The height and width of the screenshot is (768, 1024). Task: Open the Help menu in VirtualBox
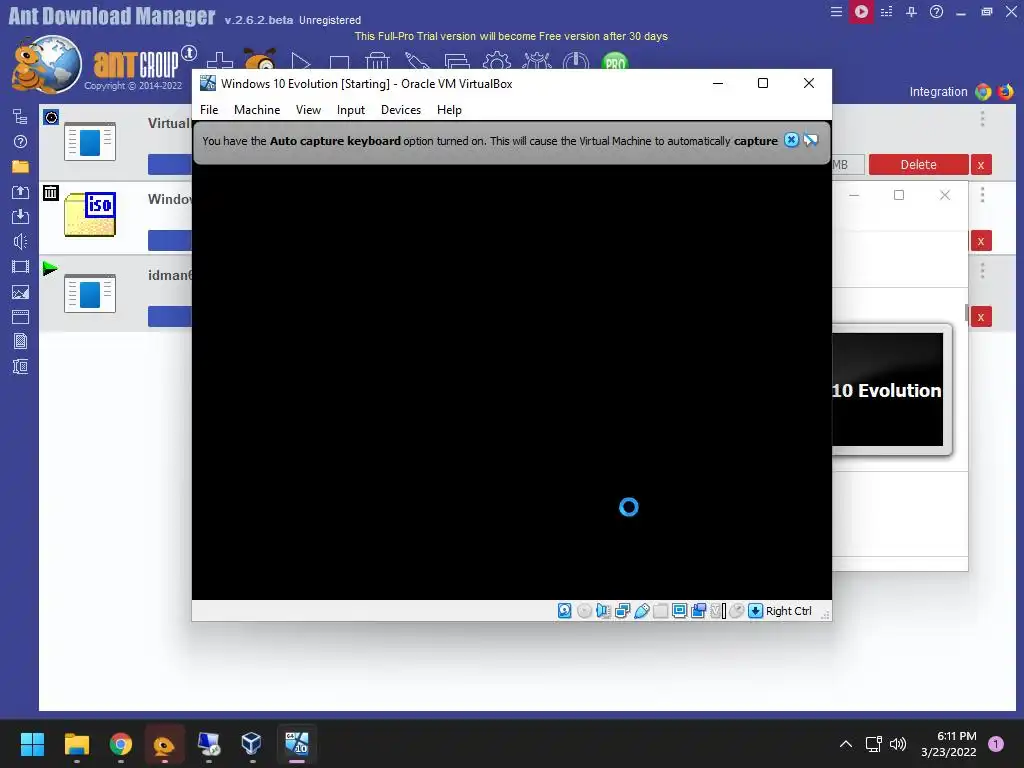pyautogui.click(x=449, y=110)
